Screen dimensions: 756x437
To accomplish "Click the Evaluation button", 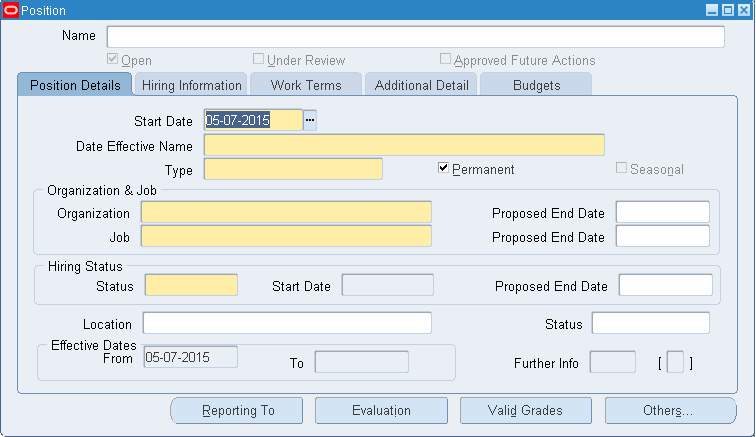I will coord(381,410).
